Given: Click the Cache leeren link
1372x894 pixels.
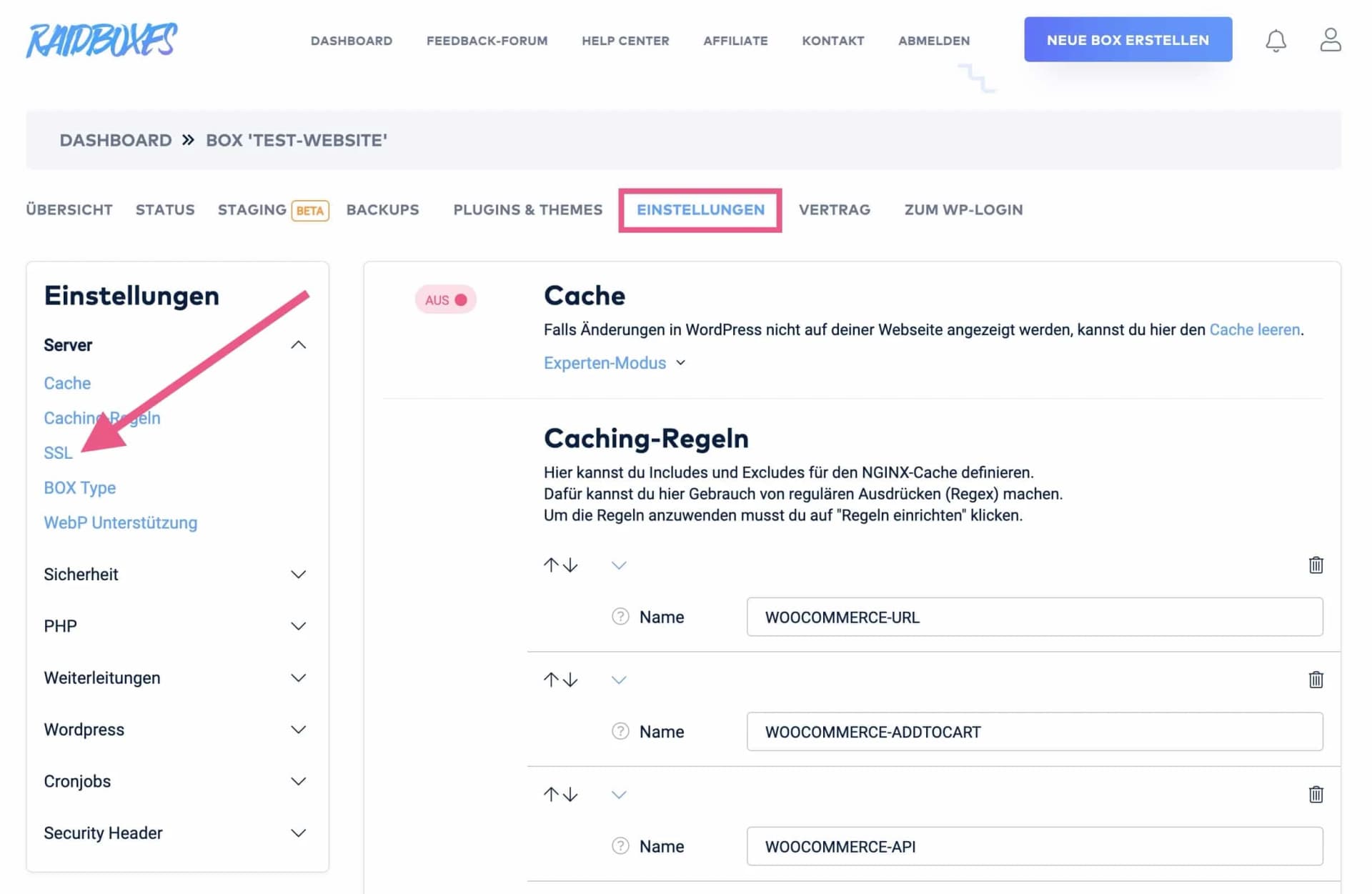Looking at the screenshot, I should click(1254, 330).
